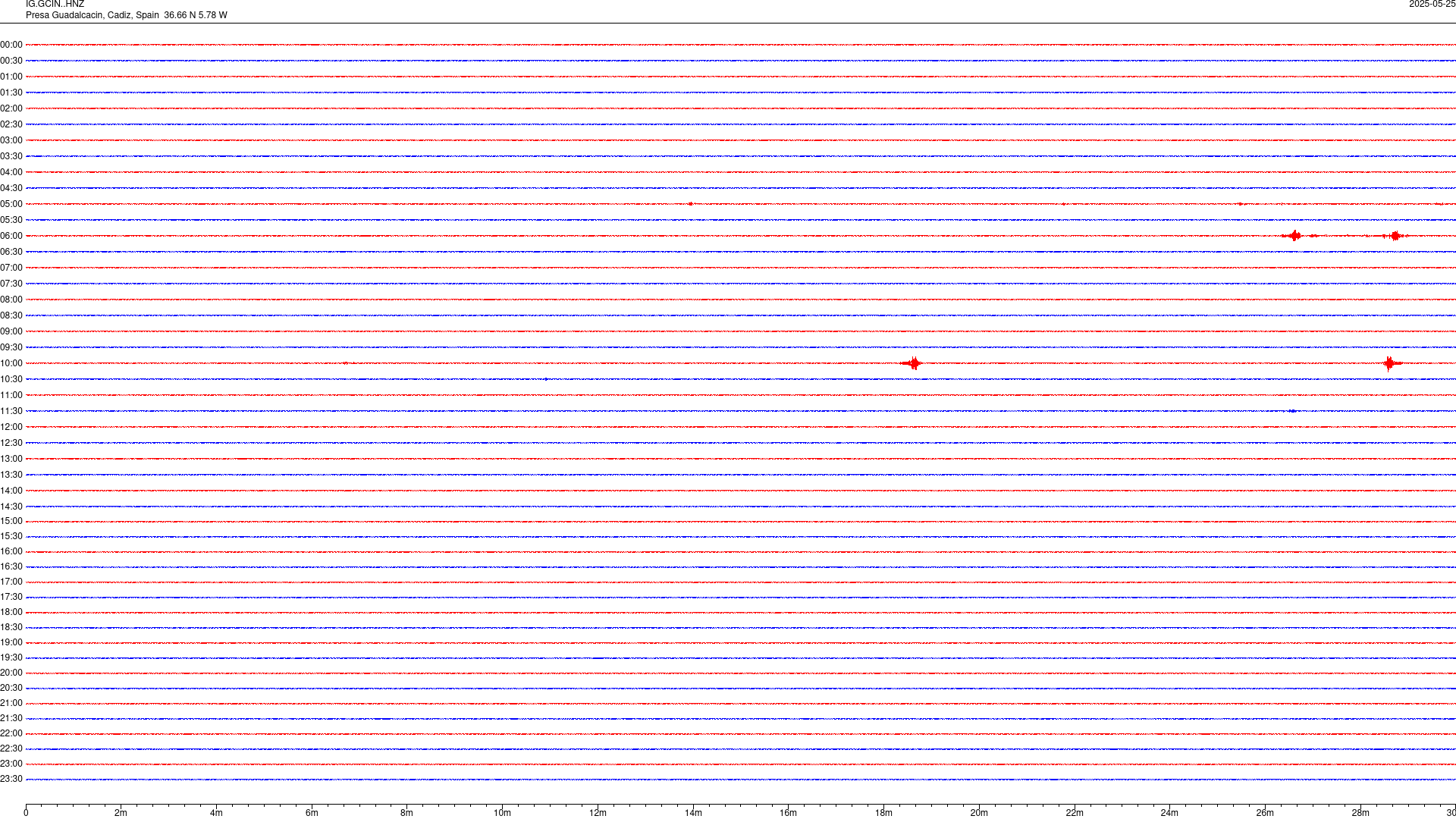Select the 00:00 trace time label
The height and width of the screenshot is (819, 1456).
tap(11, 45)
